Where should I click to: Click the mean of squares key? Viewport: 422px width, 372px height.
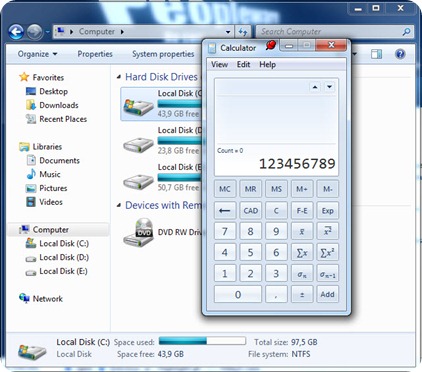pos(327,231)
